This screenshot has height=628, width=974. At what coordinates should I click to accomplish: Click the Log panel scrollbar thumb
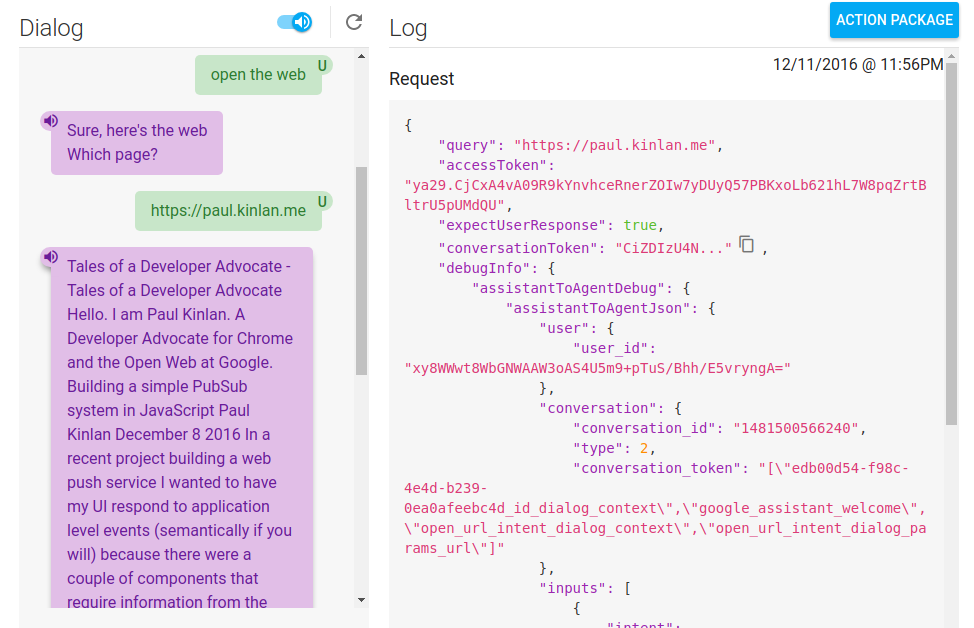pos(950,260)
